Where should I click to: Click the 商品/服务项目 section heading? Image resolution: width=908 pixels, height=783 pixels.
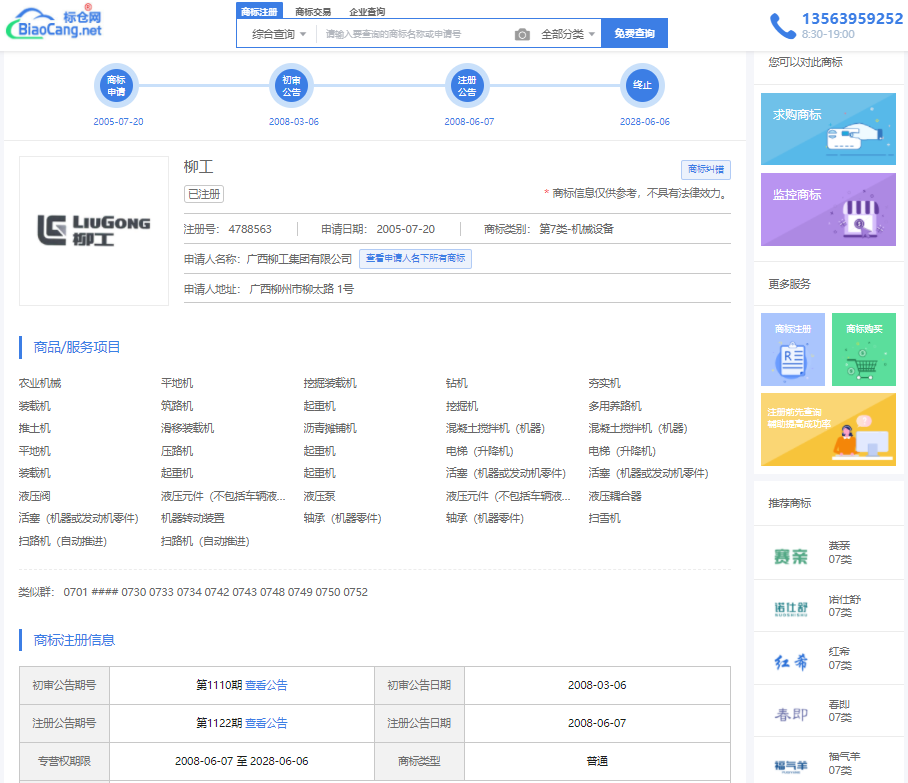tap(76, 347)
